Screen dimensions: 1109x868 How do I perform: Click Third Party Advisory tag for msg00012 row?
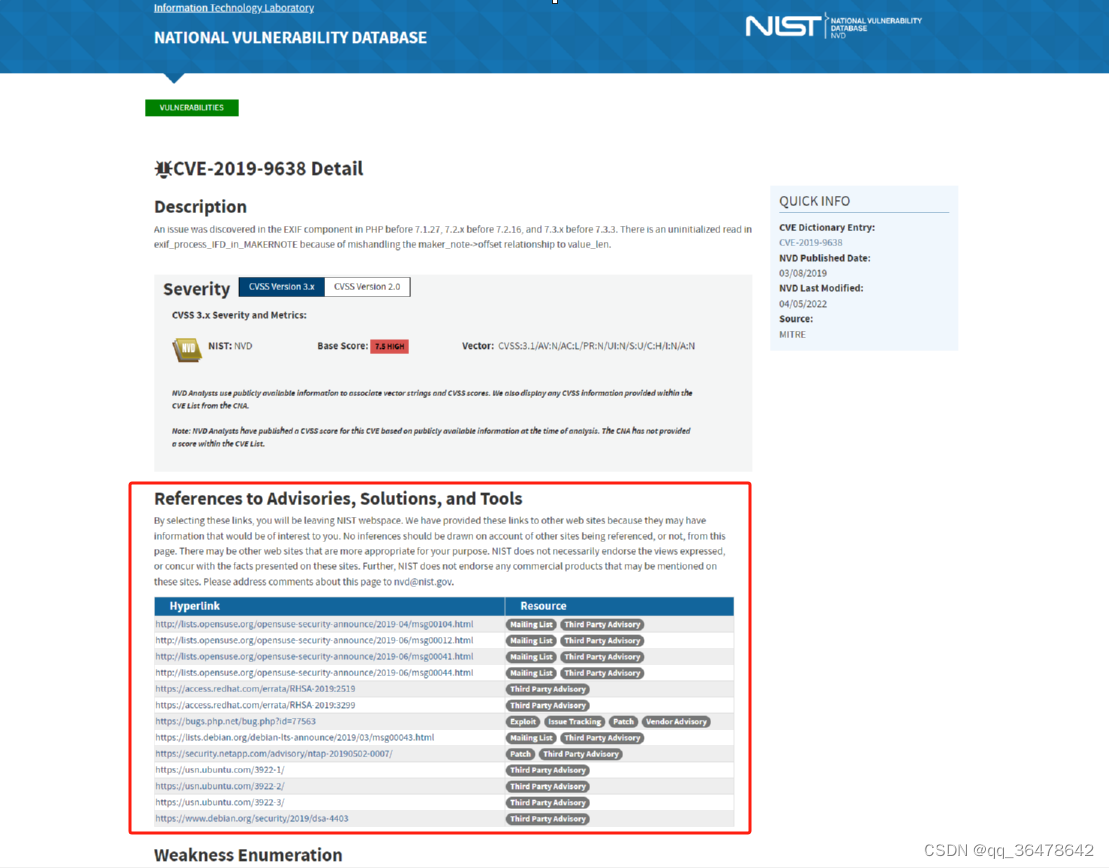click(602, 641)
